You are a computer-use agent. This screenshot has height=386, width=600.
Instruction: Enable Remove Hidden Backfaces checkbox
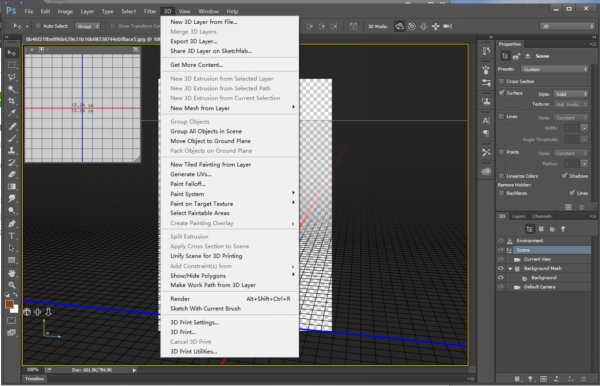coord(501,193)
